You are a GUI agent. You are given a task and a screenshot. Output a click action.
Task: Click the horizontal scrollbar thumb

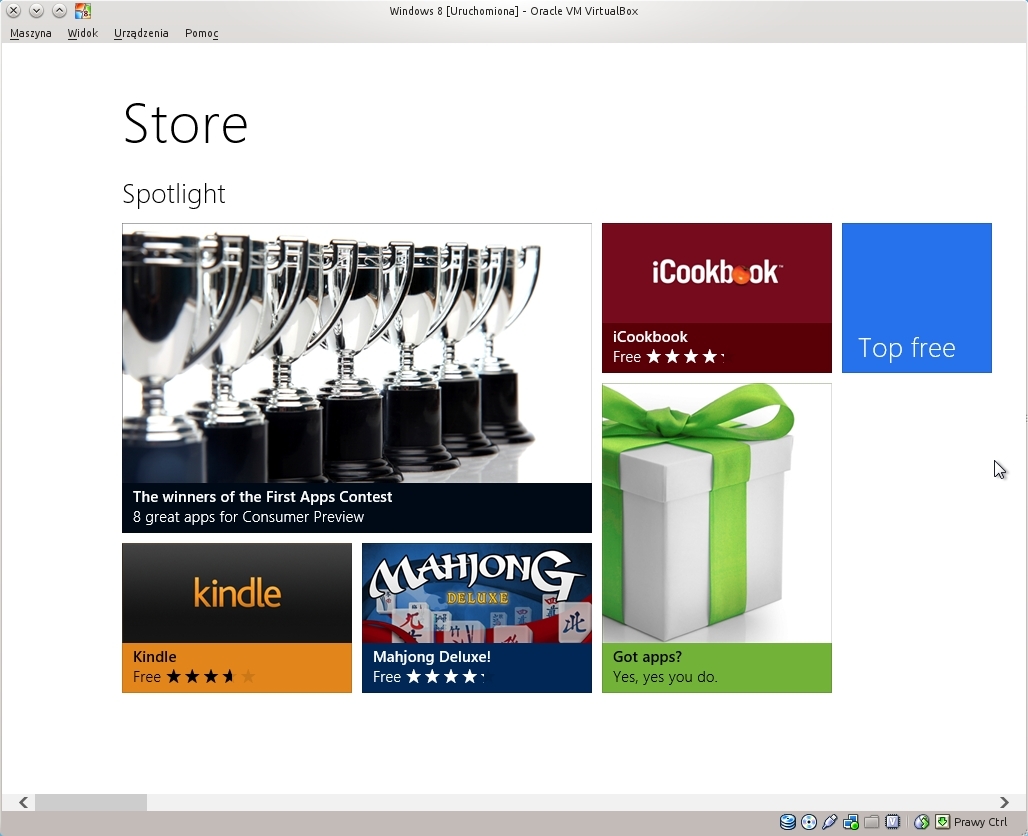[x=90, y=802]
